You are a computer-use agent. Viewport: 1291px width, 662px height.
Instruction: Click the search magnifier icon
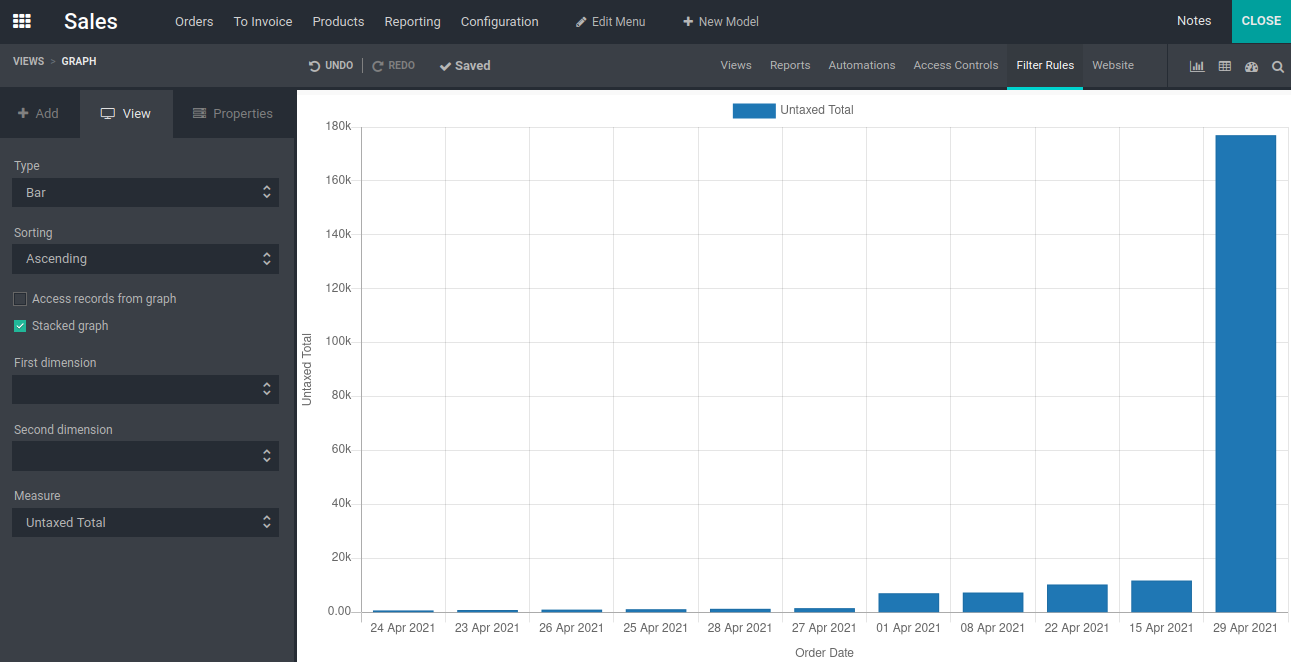click(1278, 66)
